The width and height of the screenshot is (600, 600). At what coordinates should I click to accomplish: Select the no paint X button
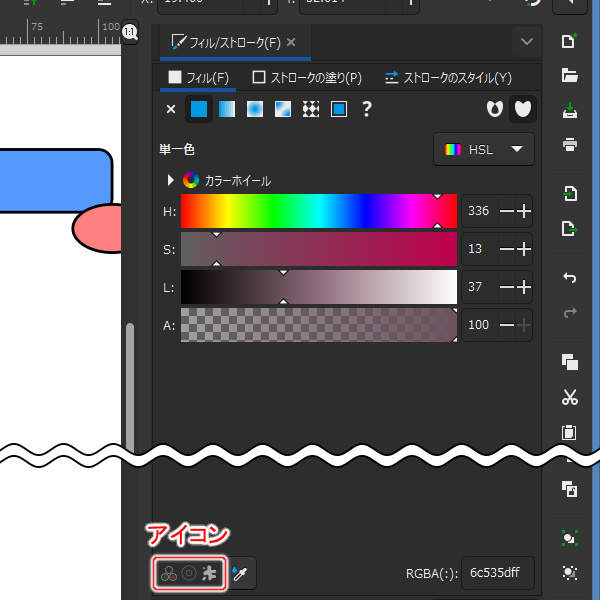(171, 109)
